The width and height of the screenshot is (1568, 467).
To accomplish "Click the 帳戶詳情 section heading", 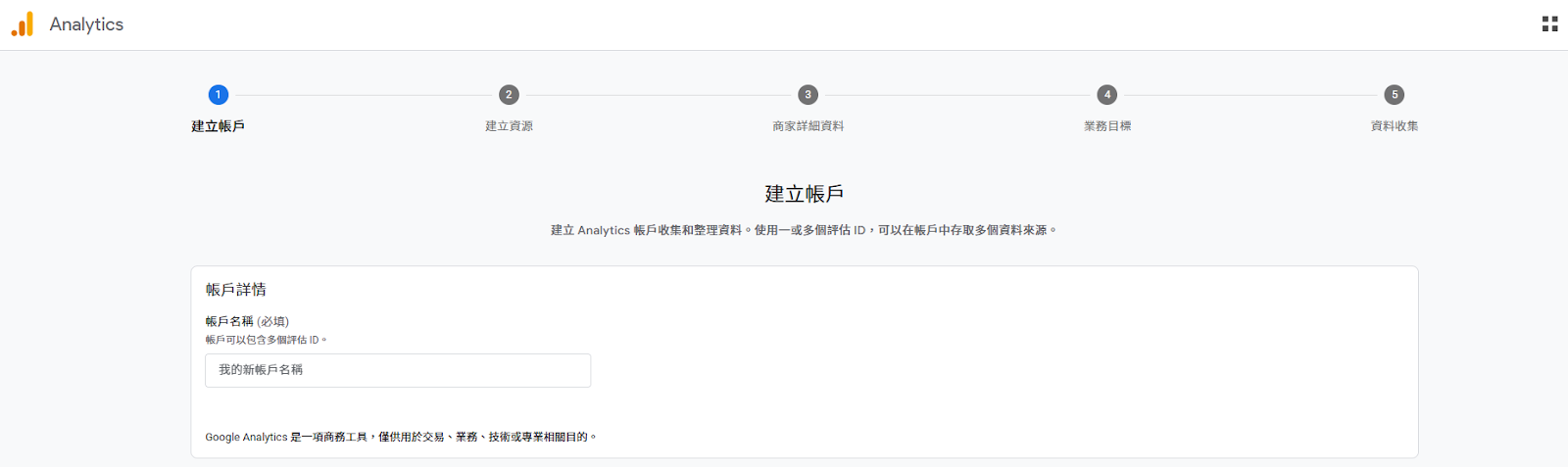I will coord(235,290).
